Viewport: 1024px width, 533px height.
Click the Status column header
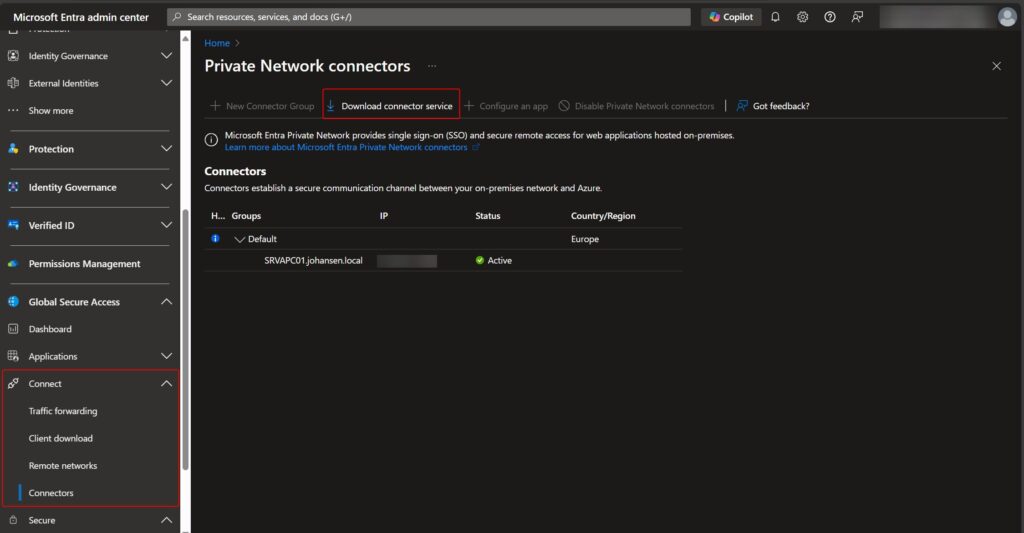488,216
